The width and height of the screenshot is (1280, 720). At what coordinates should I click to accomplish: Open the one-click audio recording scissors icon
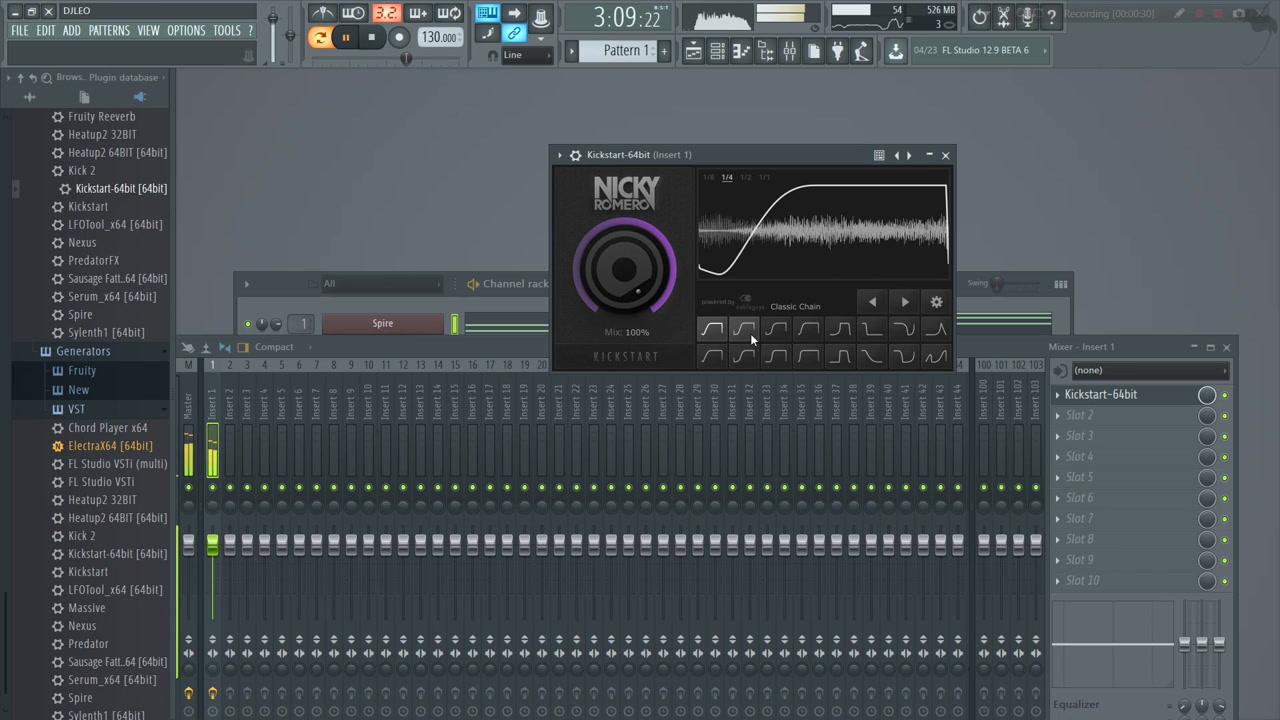coord(1003,16)
